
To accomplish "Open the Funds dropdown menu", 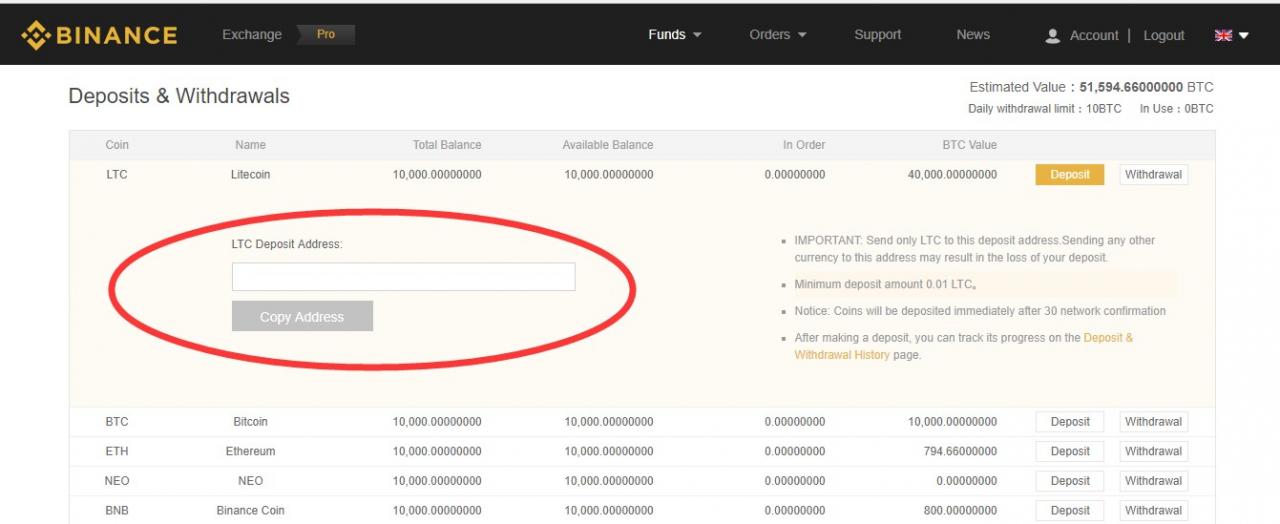I will [674, 34].
